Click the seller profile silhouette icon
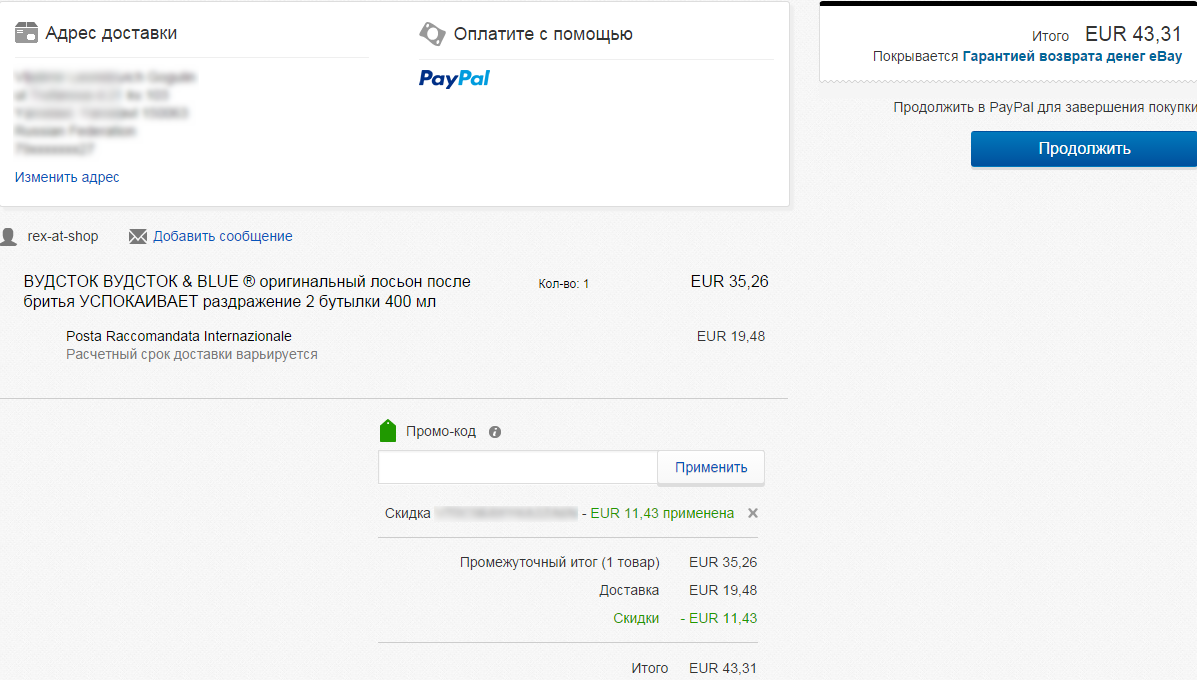Image resolution: width=1197 pixels, height=680 pixels. (x=9, y=237)
